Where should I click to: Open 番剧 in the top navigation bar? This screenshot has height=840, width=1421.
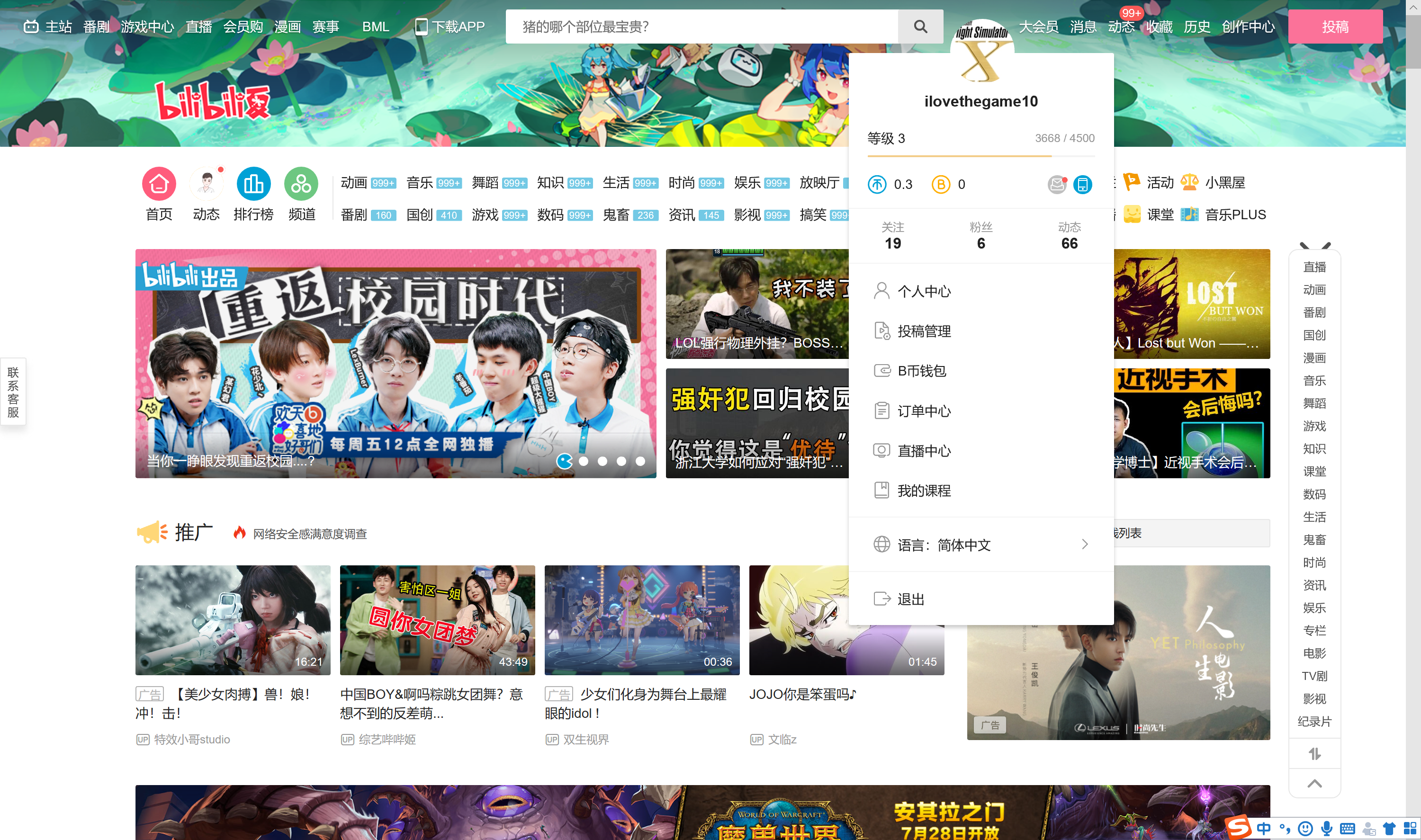95,26
